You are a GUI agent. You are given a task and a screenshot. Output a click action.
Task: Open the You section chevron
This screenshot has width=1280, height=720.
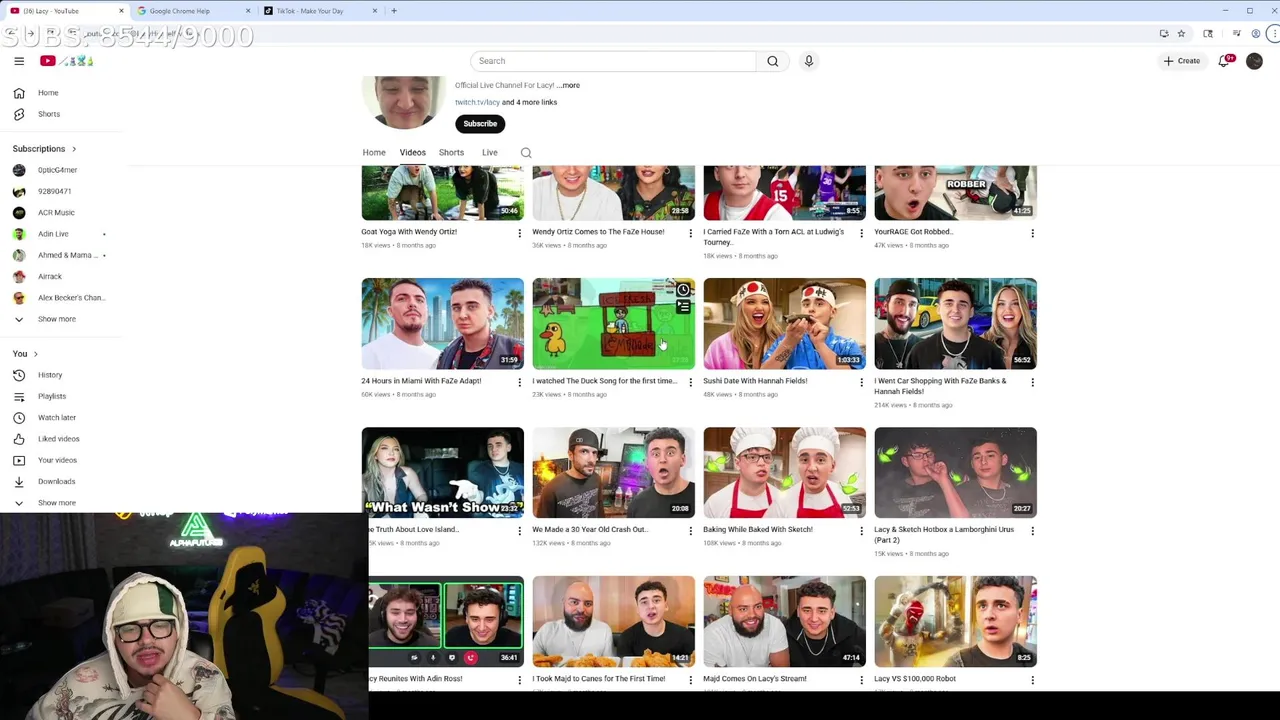(35, 354)
